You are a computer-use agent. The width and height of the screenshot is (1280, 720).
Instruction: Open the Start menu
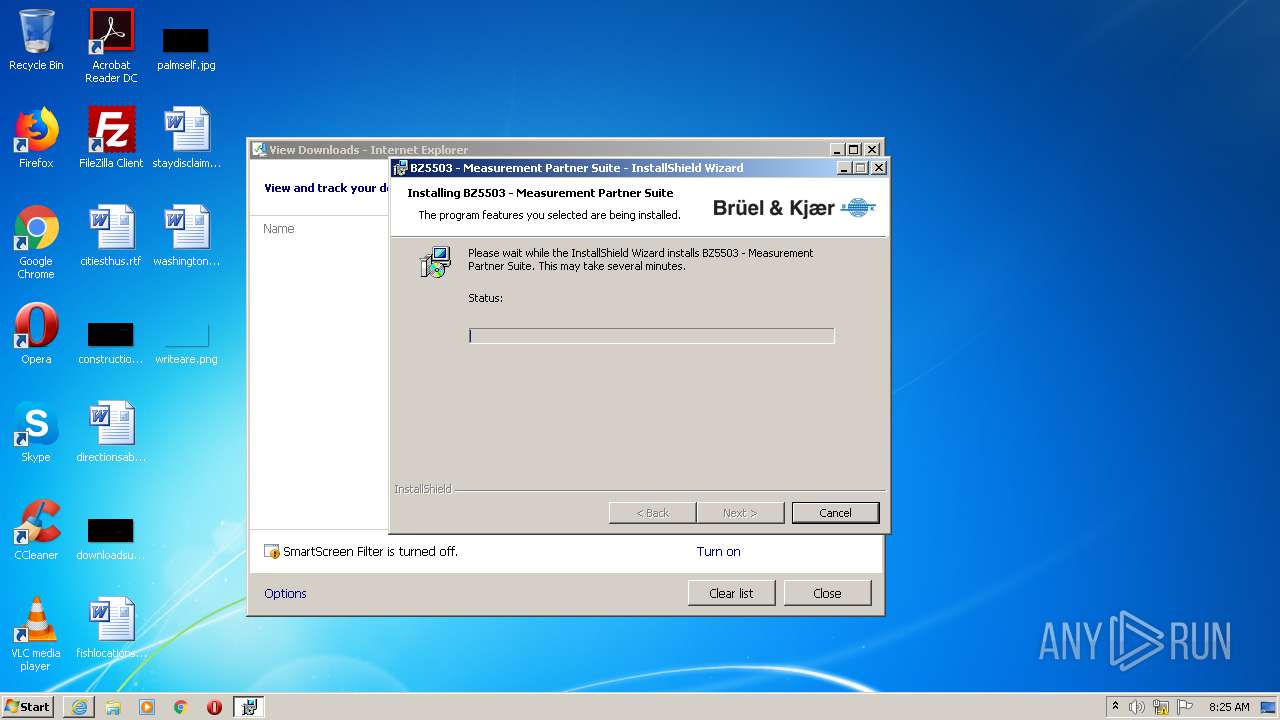click(28, 706)
